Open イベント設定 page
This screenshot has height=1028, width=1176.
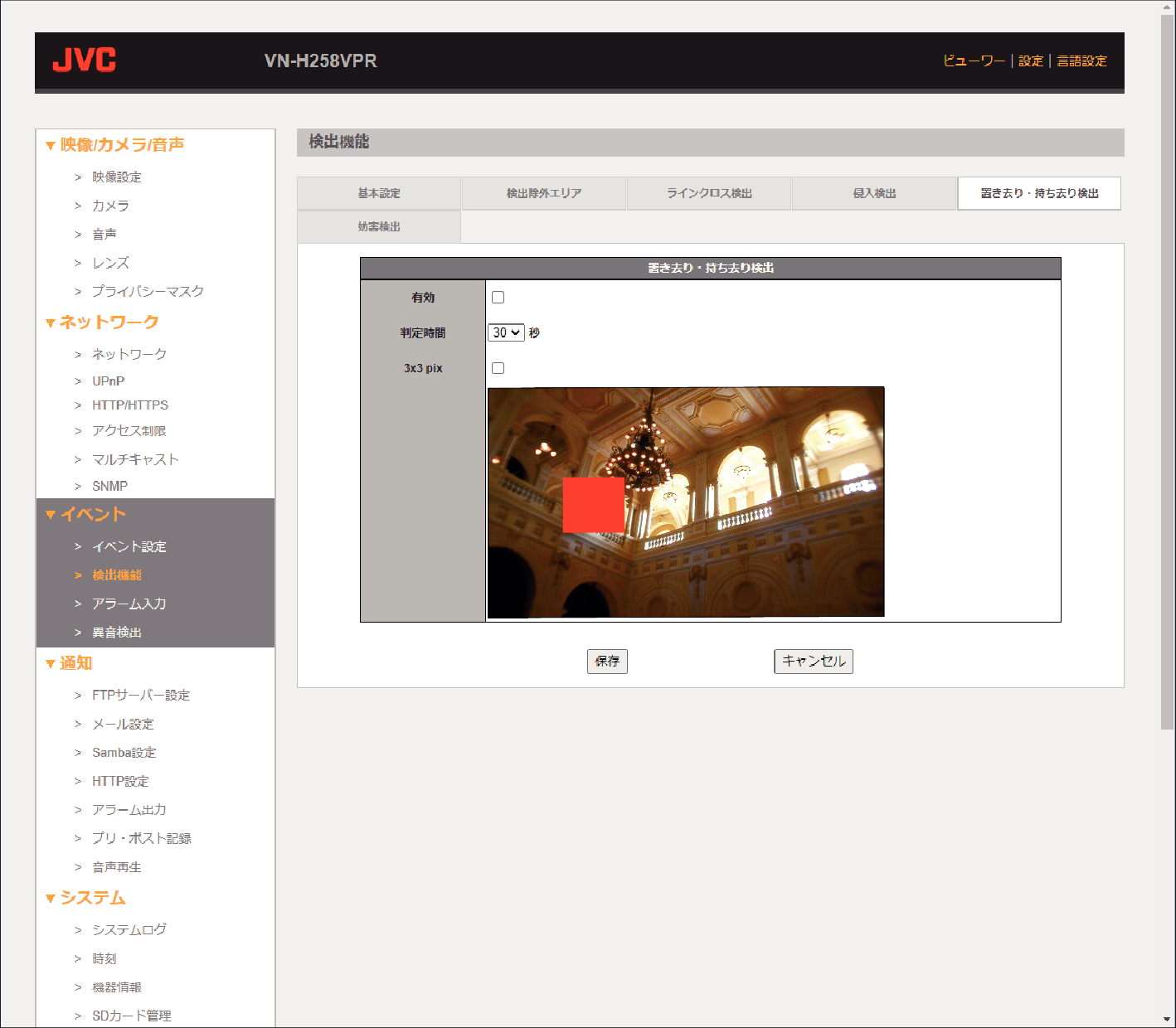pyautogui.click(x=129, y=546)
